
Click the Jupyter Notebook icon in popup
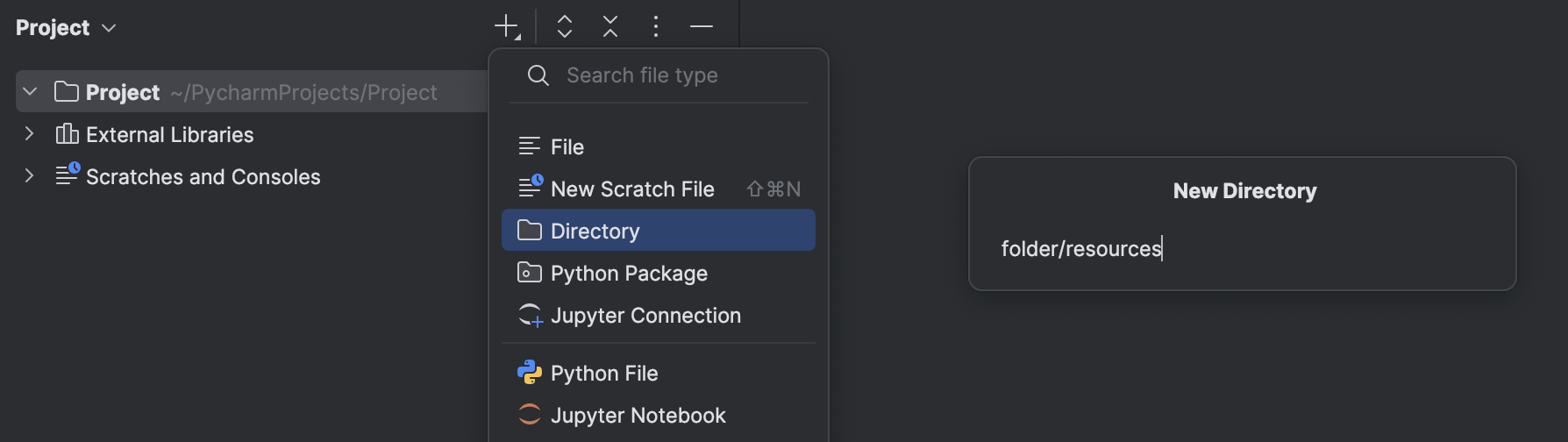click(x=530, y=415)
